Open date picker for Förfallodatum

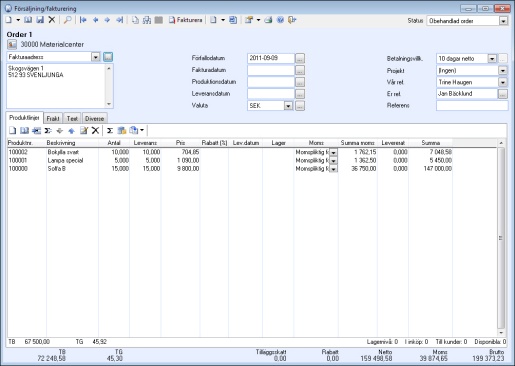(x=300, y=58)
